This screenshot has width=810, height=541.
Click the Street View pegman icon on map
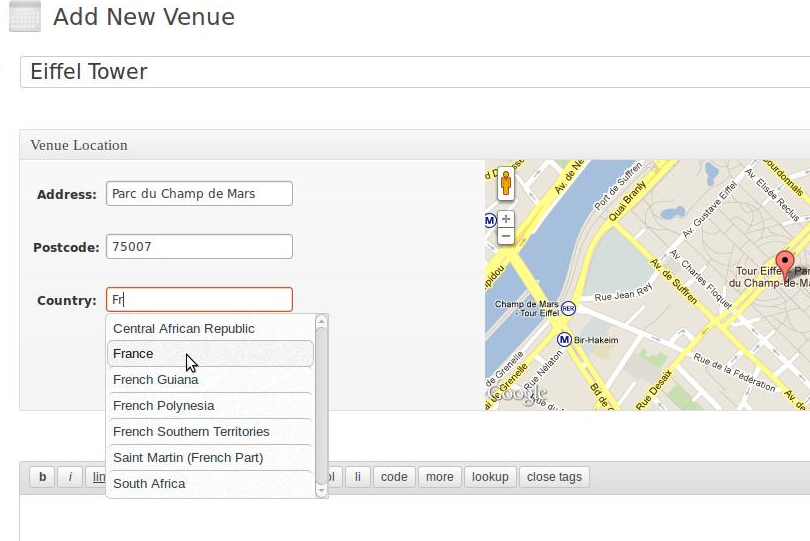(506, 183)
